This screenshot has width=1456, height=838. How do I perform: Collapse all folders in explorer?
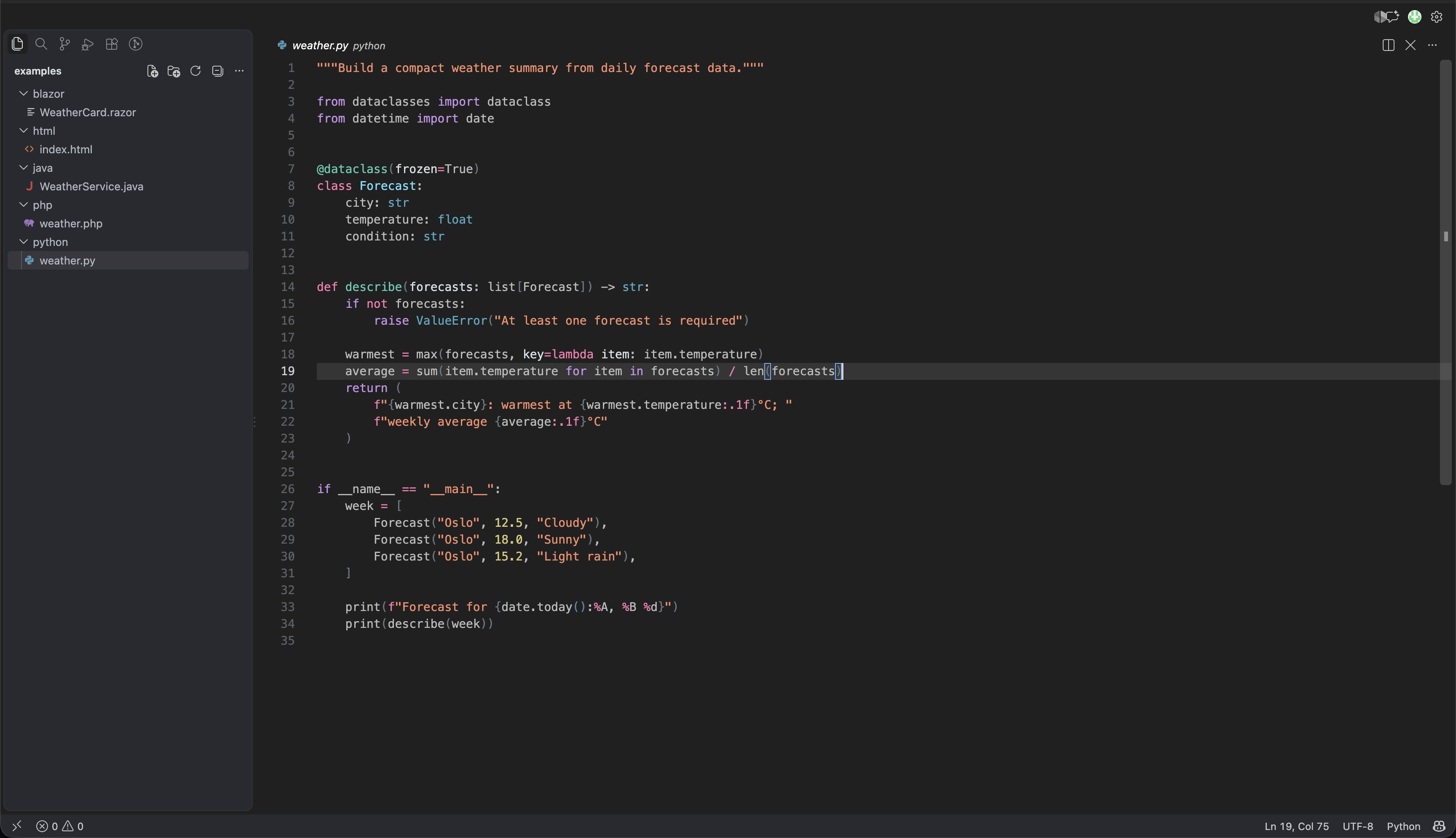pos(218,71)
